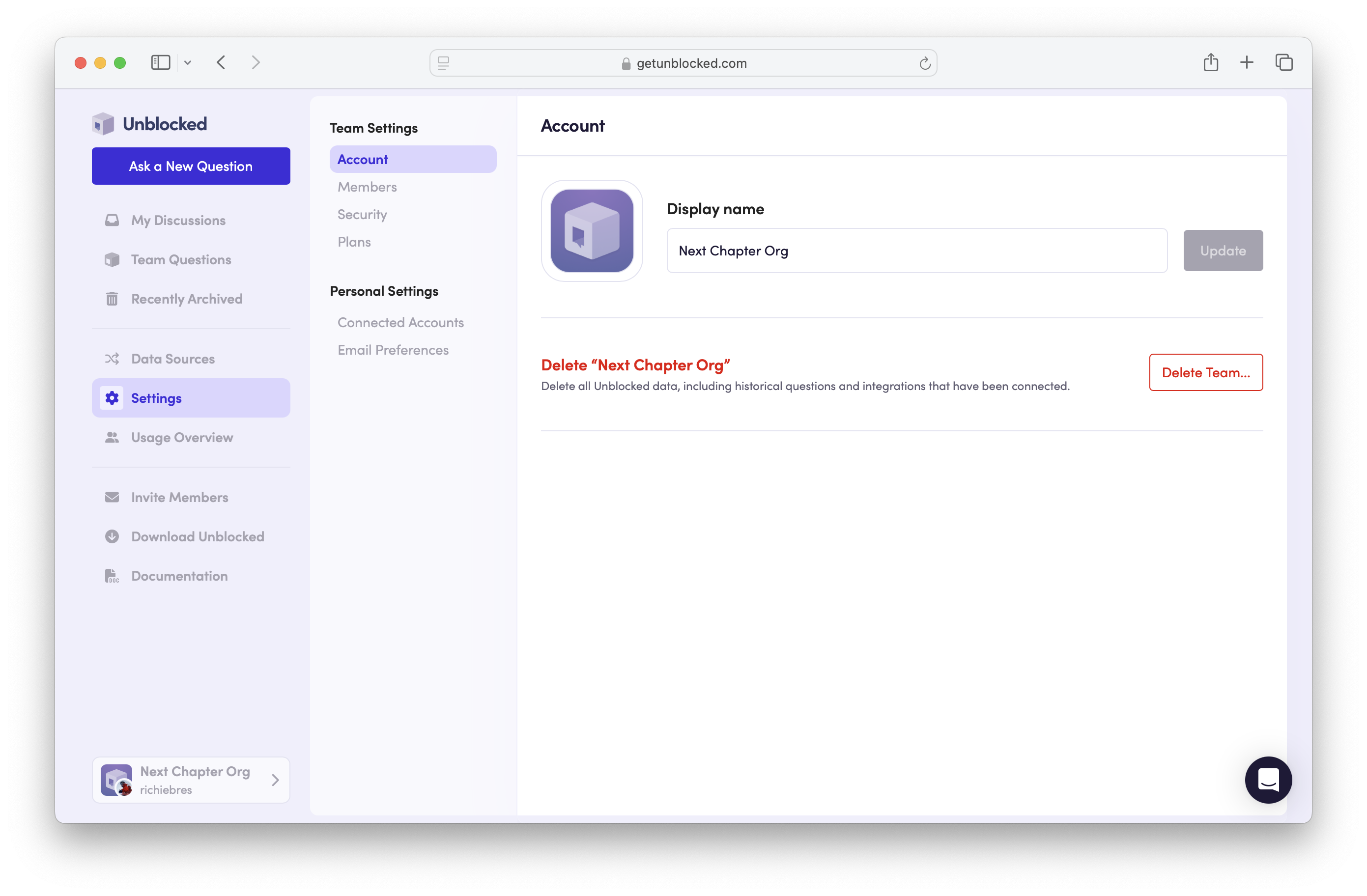
Task: Click the Unblocked brand name text
Action: (x=165, y=124)
